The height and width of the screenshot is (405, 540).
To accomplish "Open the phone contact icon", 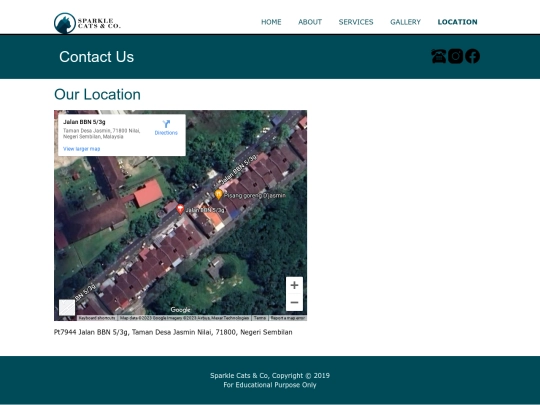I will pos(439,56).
